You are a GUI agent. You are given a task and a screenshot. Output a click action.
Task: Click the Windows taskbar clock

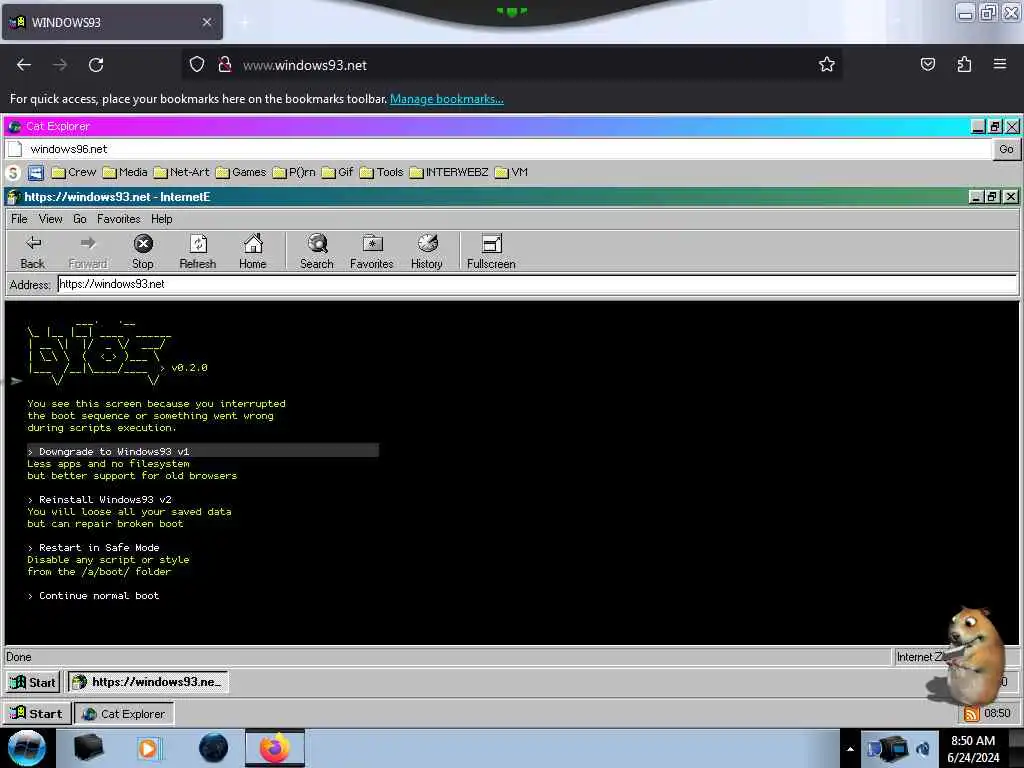point(972,749)
